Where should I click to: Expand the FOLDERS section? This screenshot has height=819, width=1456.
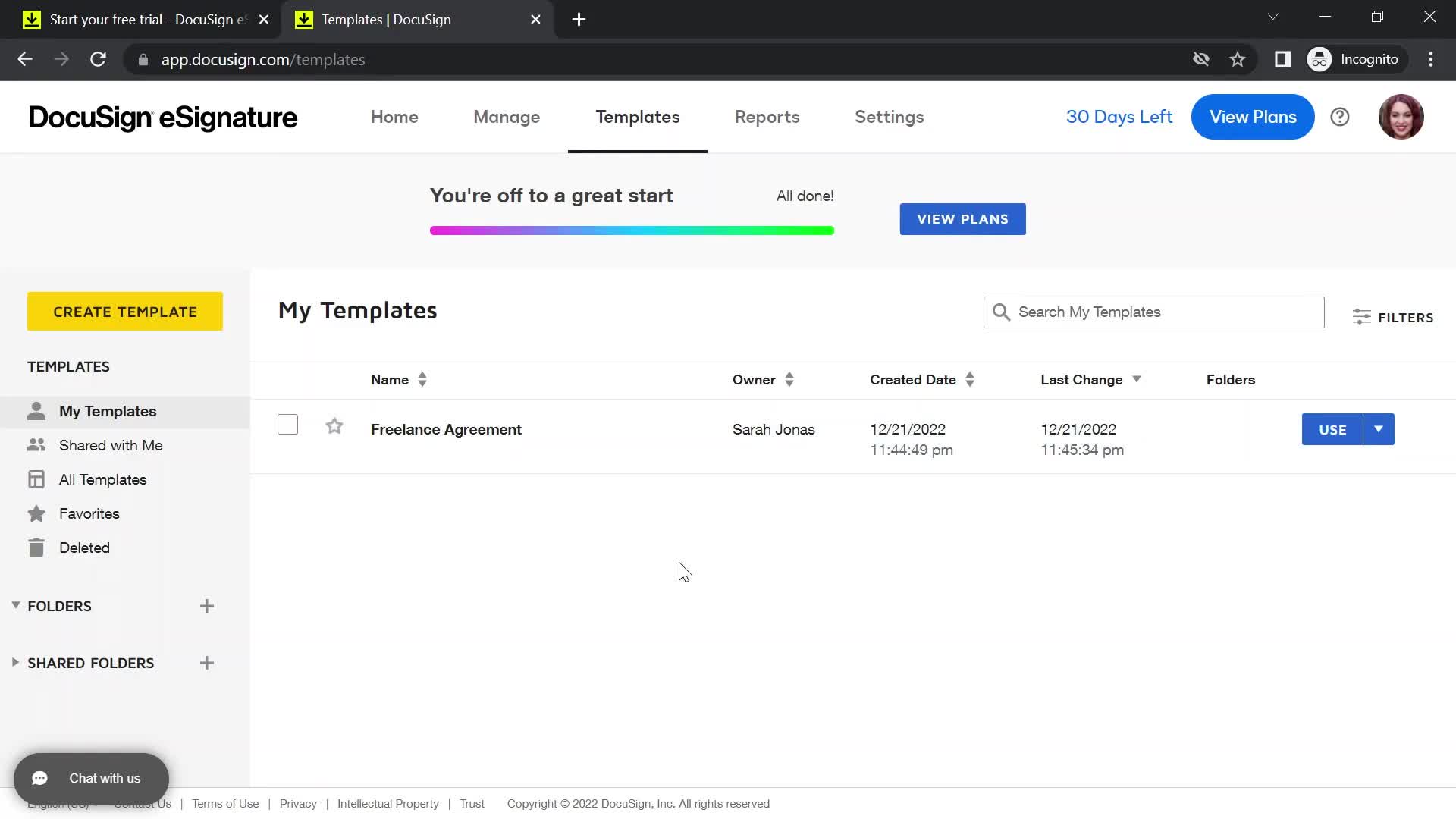[15, 605]
